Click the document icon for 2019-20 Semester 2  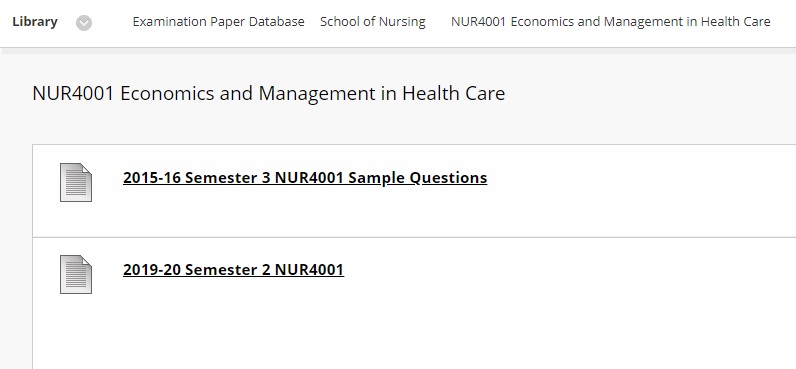pos(76,274)
